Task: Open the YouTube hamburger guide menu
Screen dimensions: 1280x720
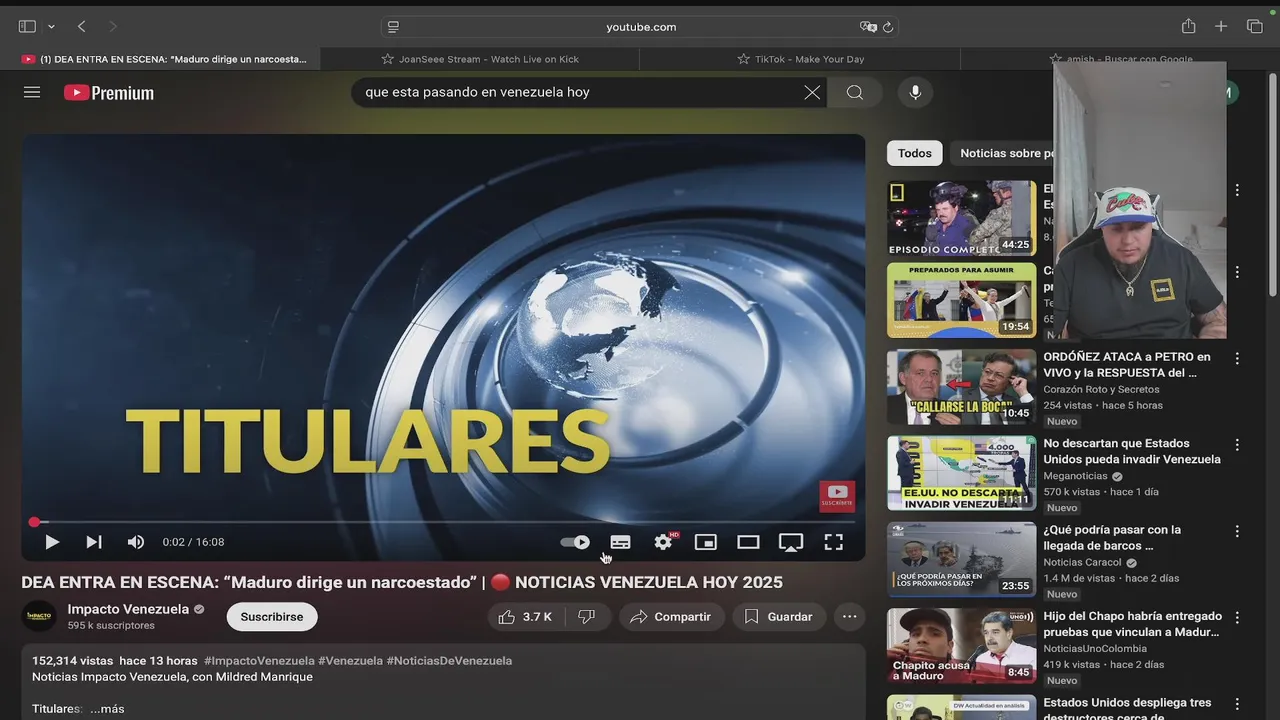Action: (x=32, y=92)
